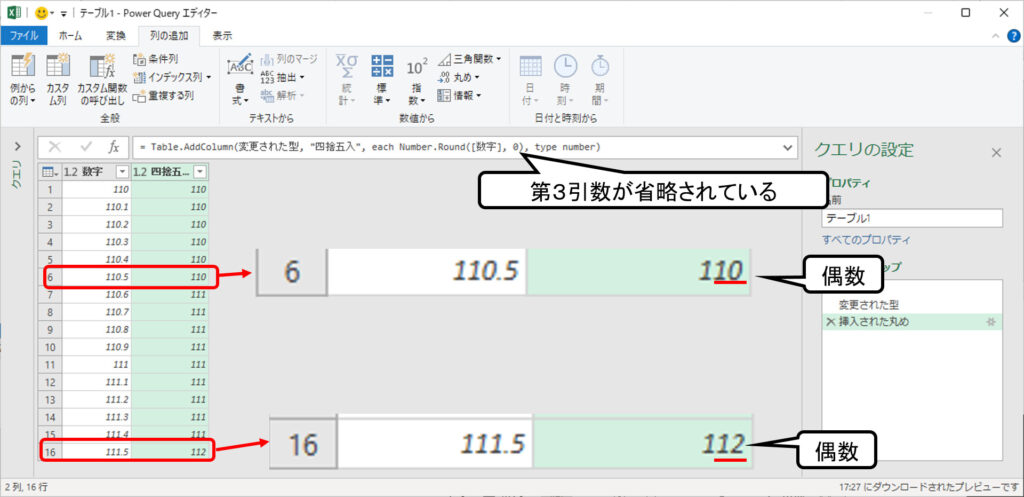Confirm formula with the checkmark icon
The width and height of the screenshot is (1024, 497).
[x=86, y=148]
